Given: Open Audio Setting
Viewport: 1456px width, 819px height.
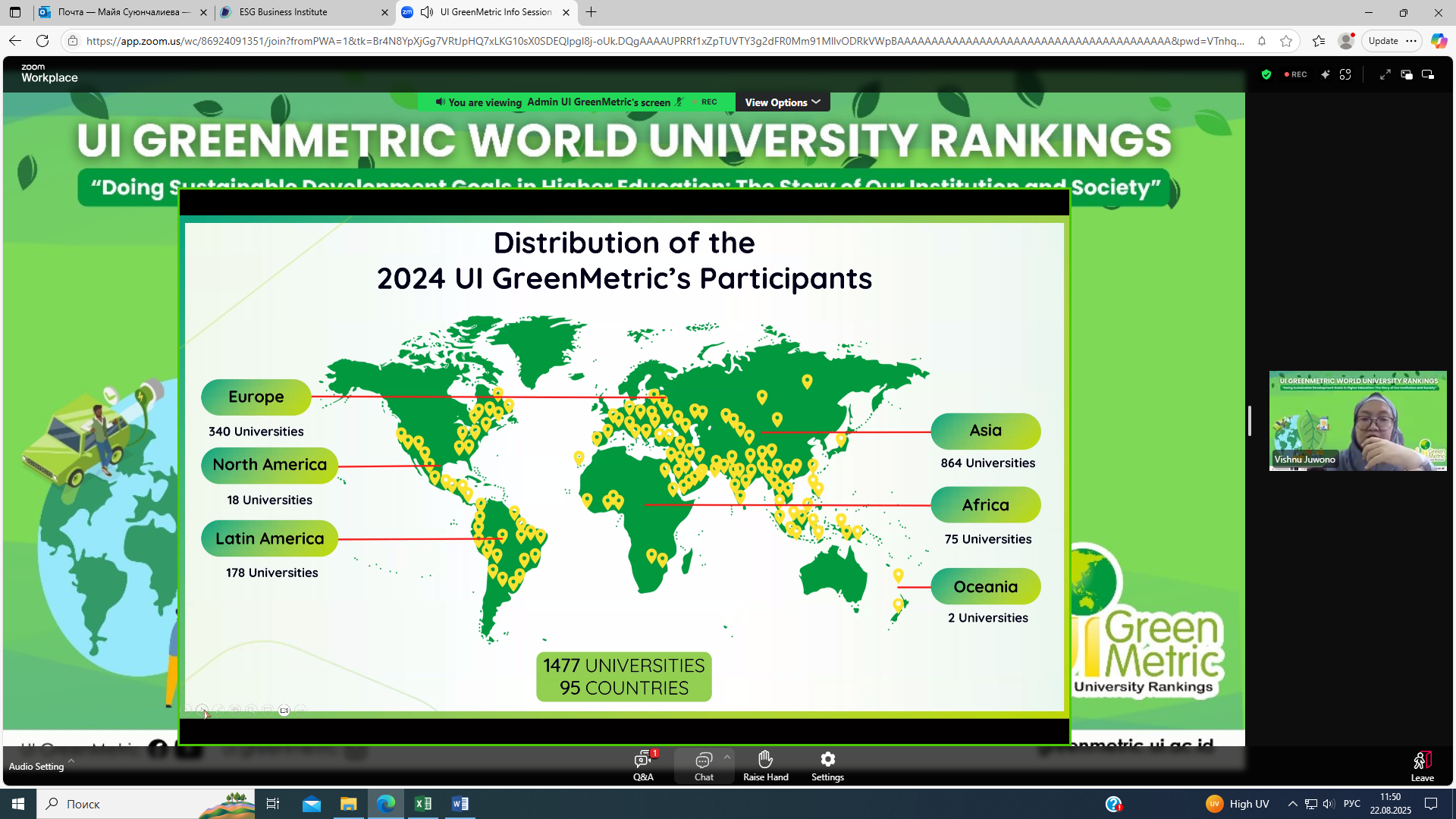Looking at the screenshot, I should pos(36,767).
